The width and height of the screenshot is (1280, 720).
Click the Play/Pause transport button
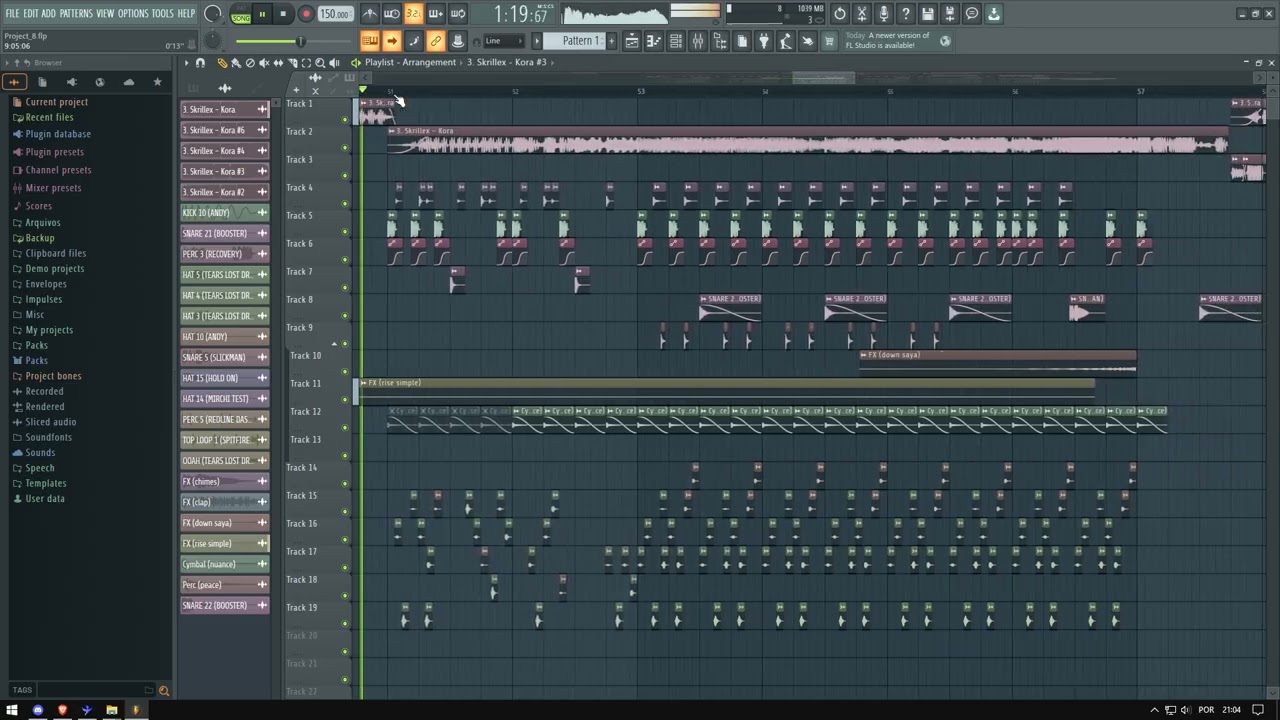[x=261, y=14]
